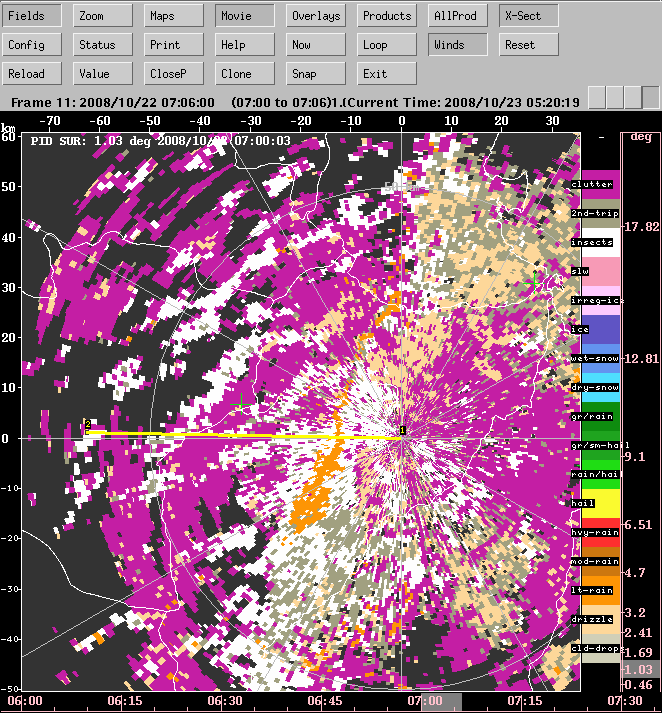Toggle the Movie control panel
Screen dimensions: 662x713
click(245, 16)
